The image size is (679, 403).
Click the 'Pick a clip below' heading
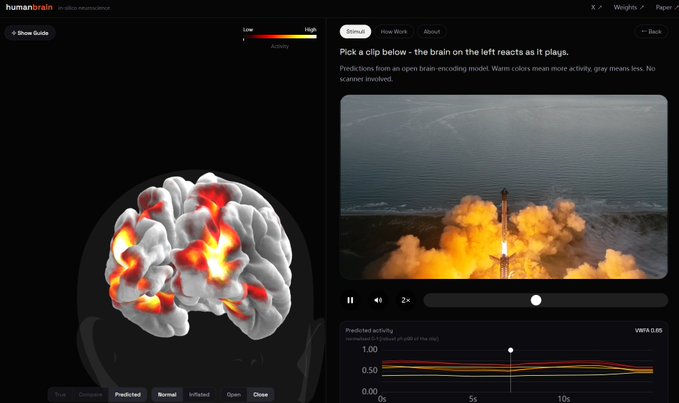[454, 52]
